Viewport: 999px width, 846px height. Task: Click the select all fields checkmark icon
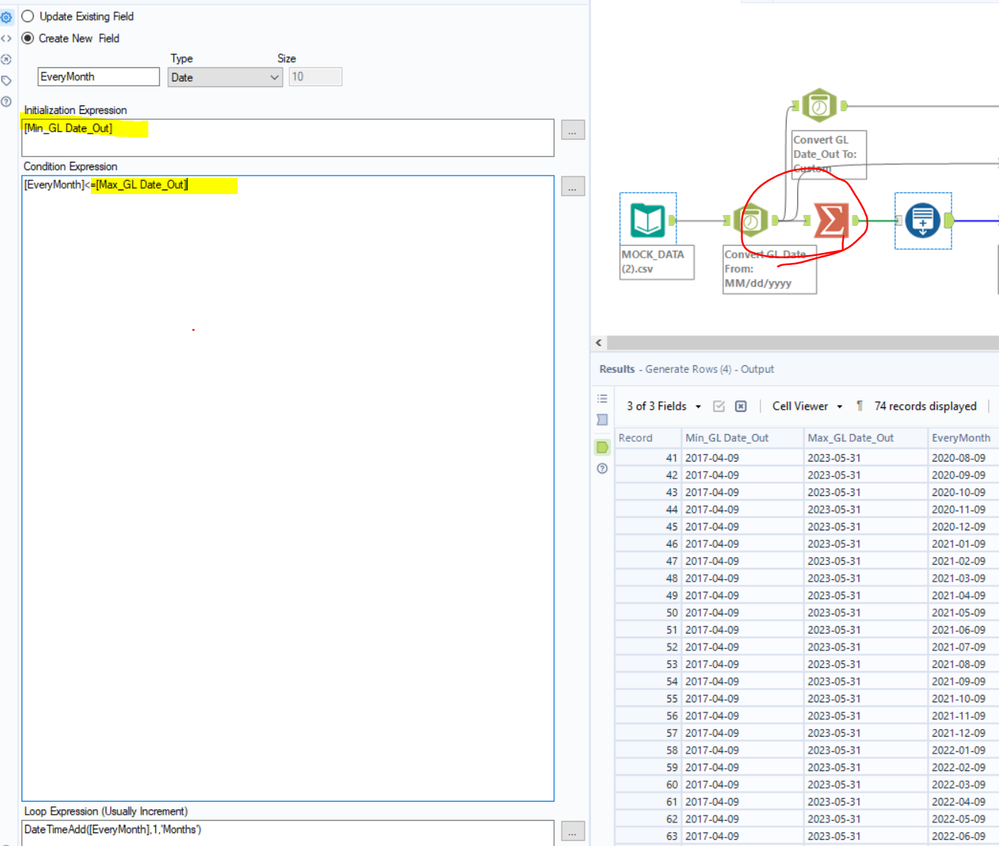[x=719, y=406]
